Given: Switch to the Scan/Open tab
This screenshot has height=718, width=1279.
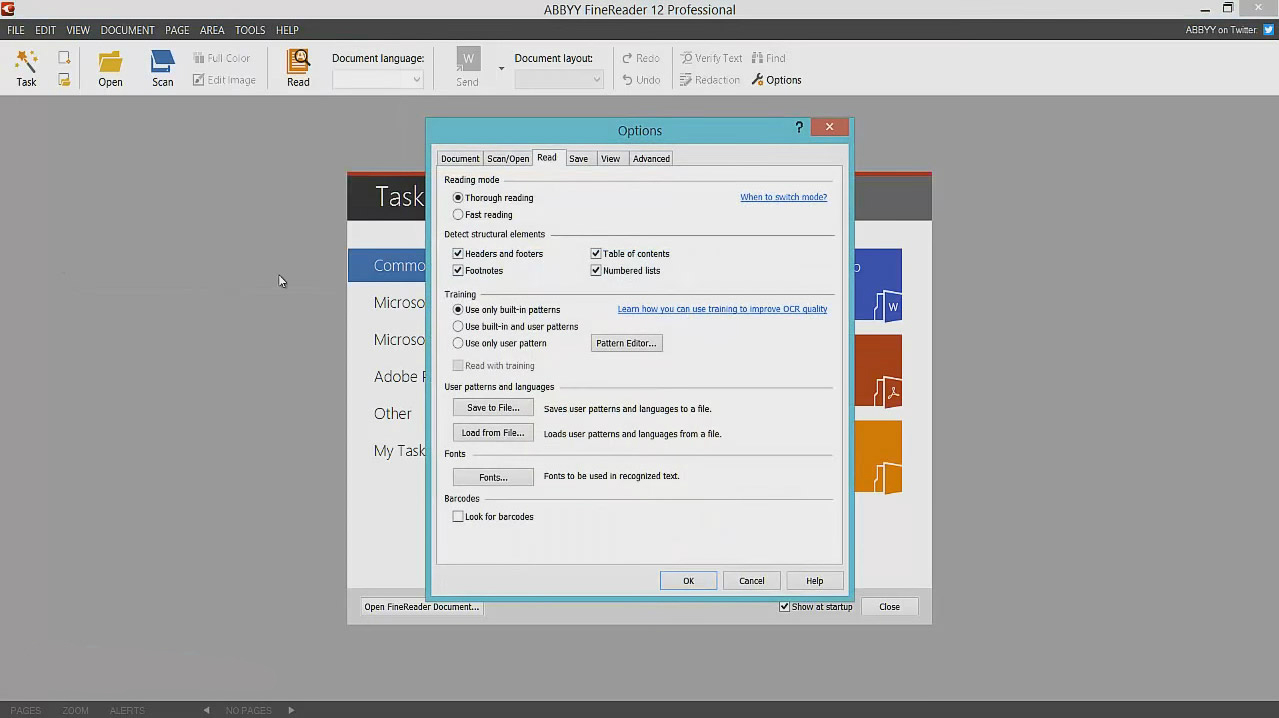Looking at the screenshot, I should [508, 159].
